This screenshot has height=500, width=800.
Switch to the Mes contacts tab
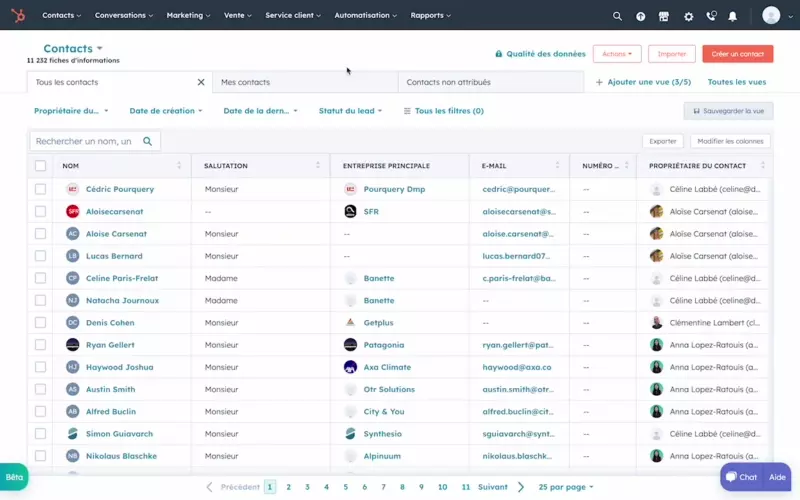click(246, 82)
